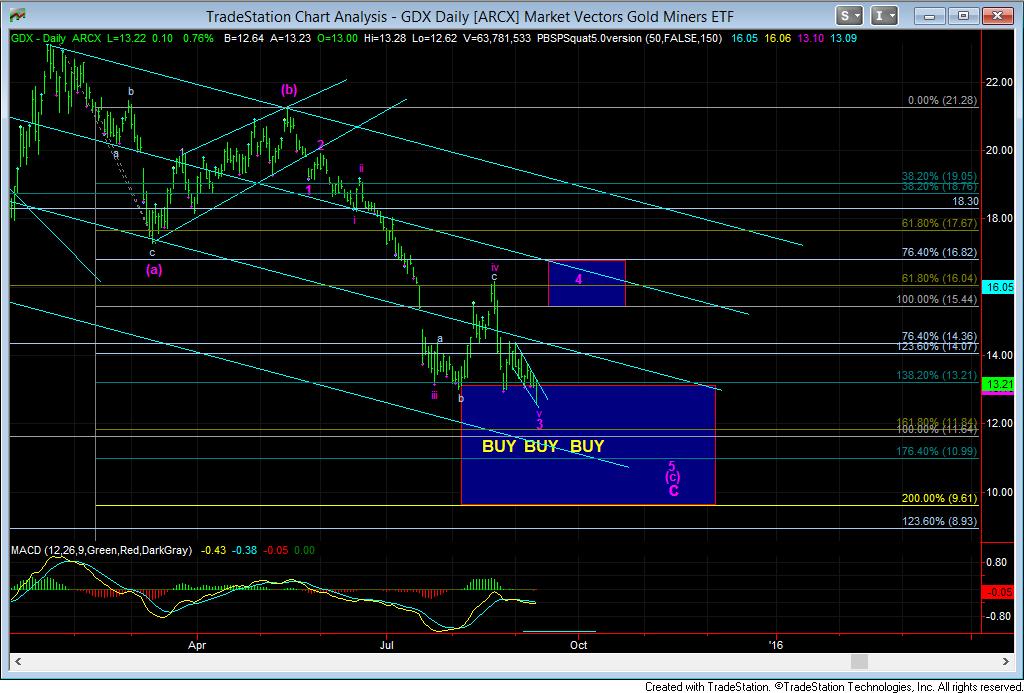Click the yellow BUY BUY BUY annotation
This screenshot has width=1024, height=693.
pos(543,446)
